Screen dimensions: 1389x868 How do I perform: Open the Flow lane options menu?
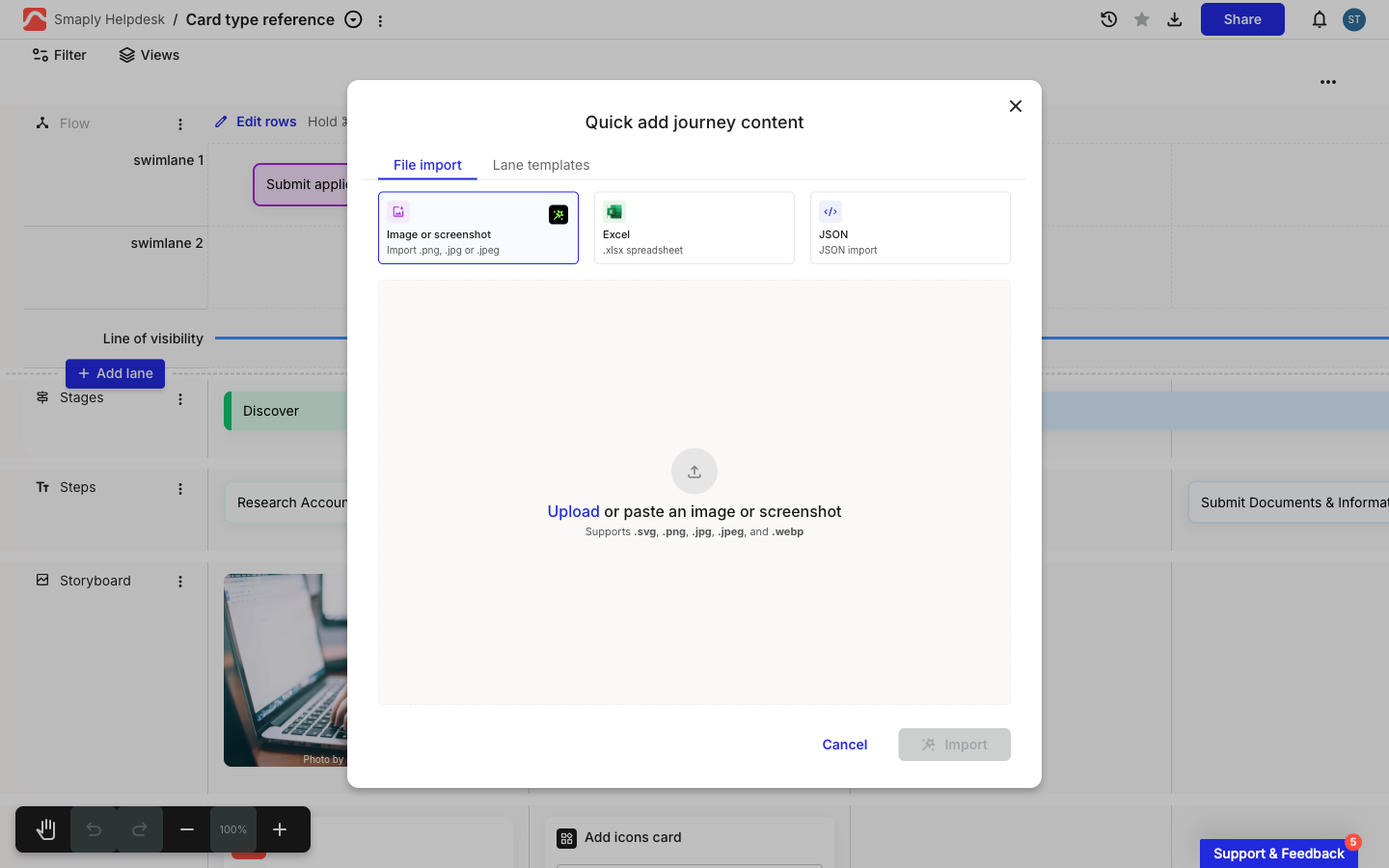tap(180, 124)
